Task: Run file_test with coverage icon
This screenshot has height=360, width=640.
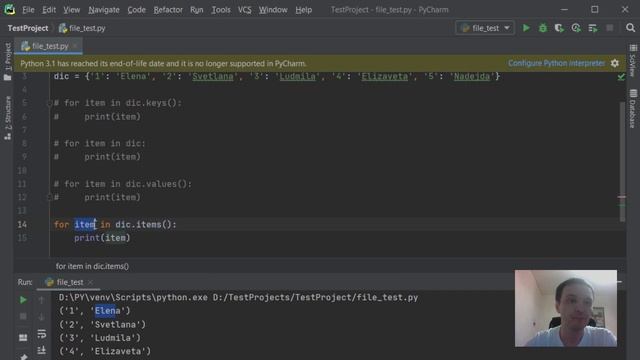Action: pyautogui.click(x=559, y=28)
